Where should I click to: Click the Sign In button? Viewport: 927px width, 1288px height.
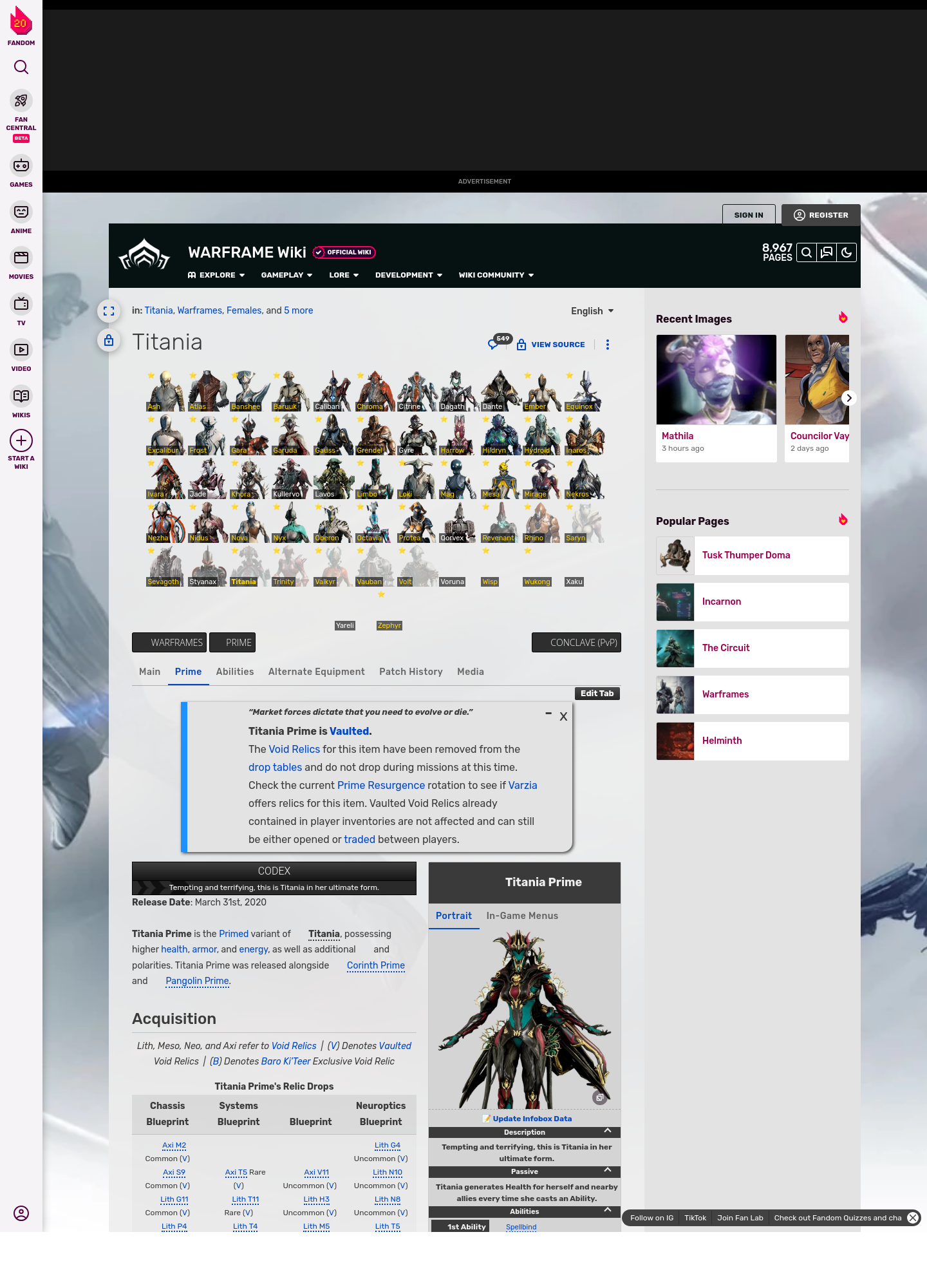tap(749, 215)
